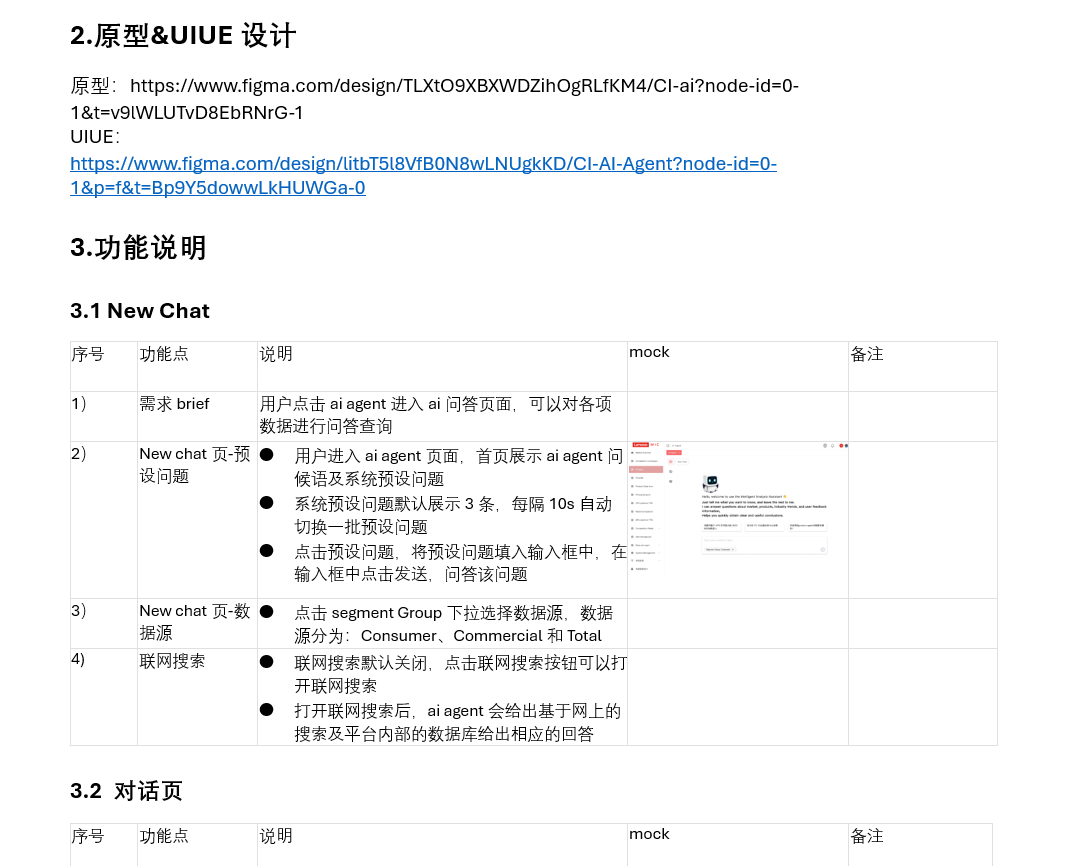The image size is (1086, 866).
Task: Click the bullet before "点击 segment Group"
Action: coord(267,612)
